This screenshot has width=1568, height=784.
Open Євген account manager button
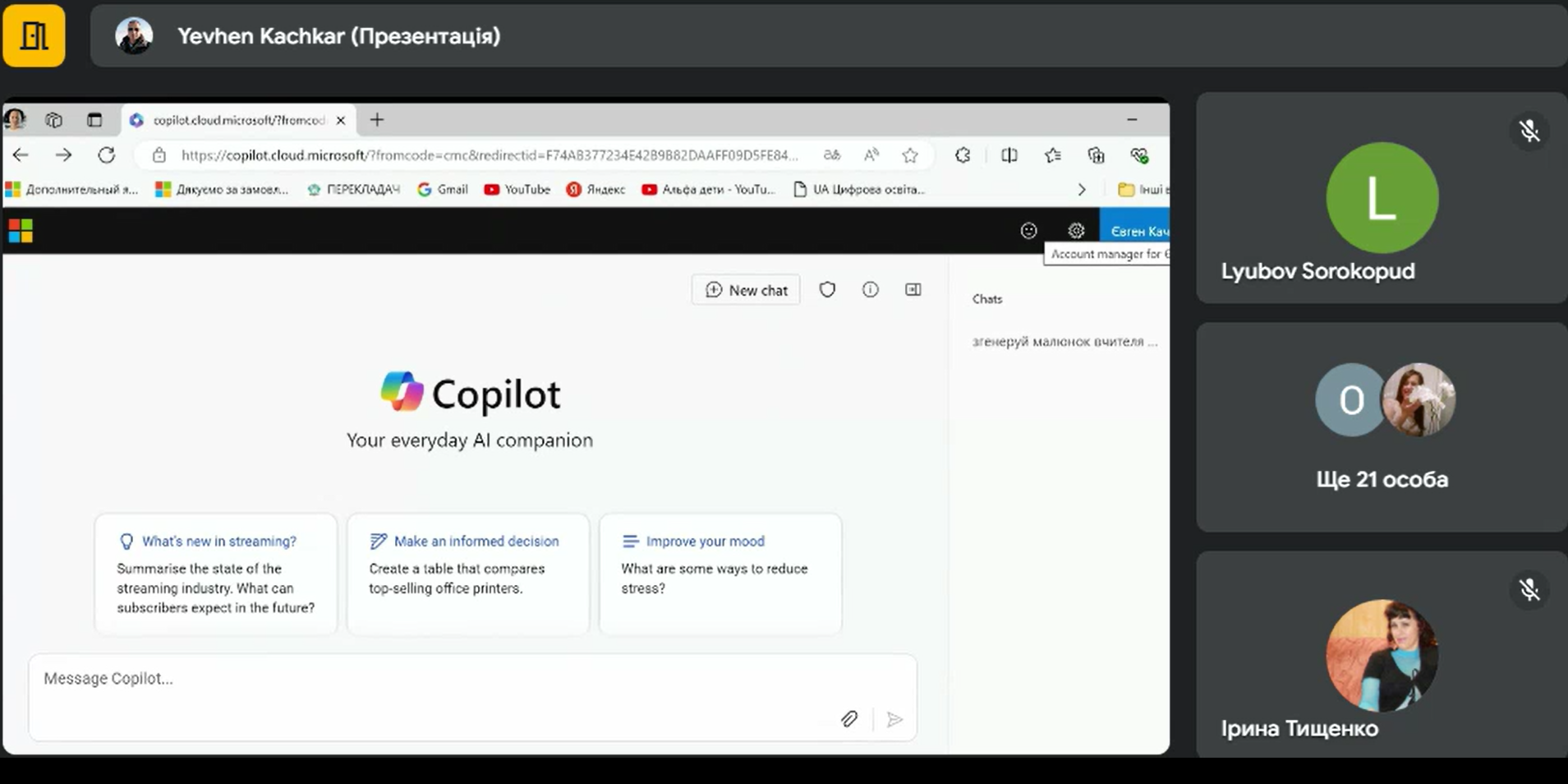[x=1135, y=231]
